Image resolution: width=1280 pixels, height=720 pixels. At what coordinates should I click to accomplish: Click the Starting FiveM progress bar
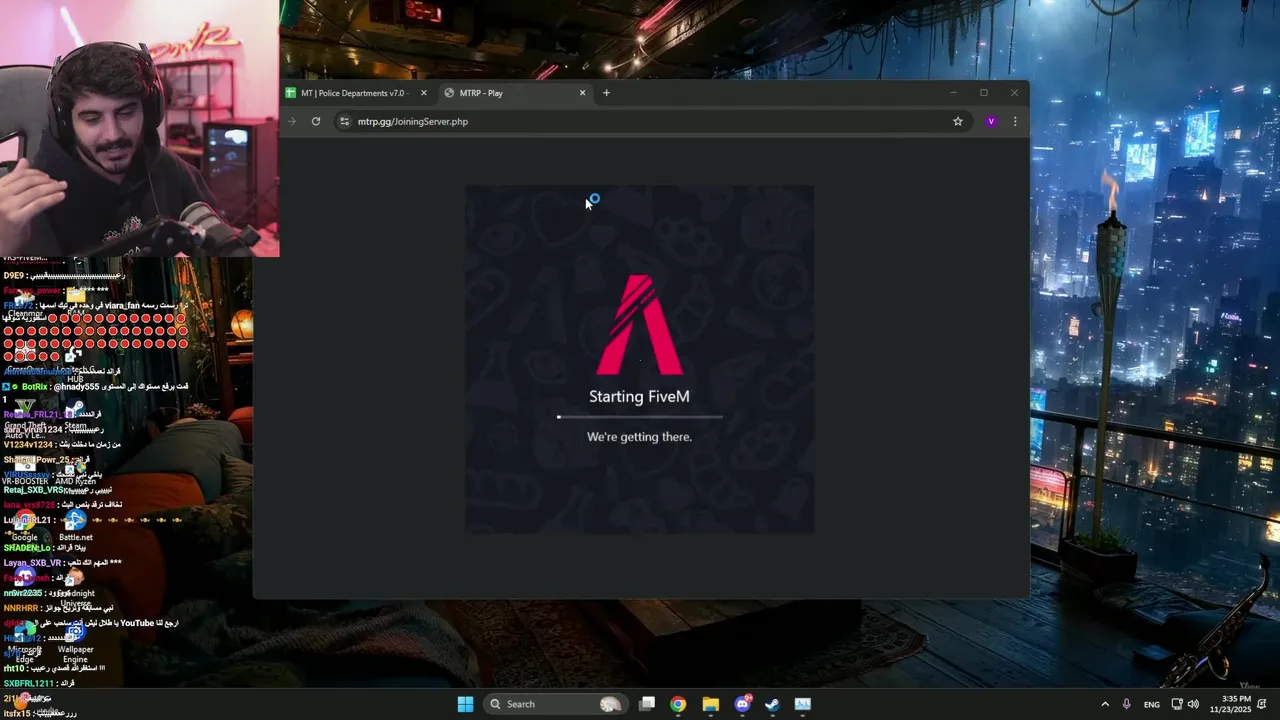click(x=639, y=416)
